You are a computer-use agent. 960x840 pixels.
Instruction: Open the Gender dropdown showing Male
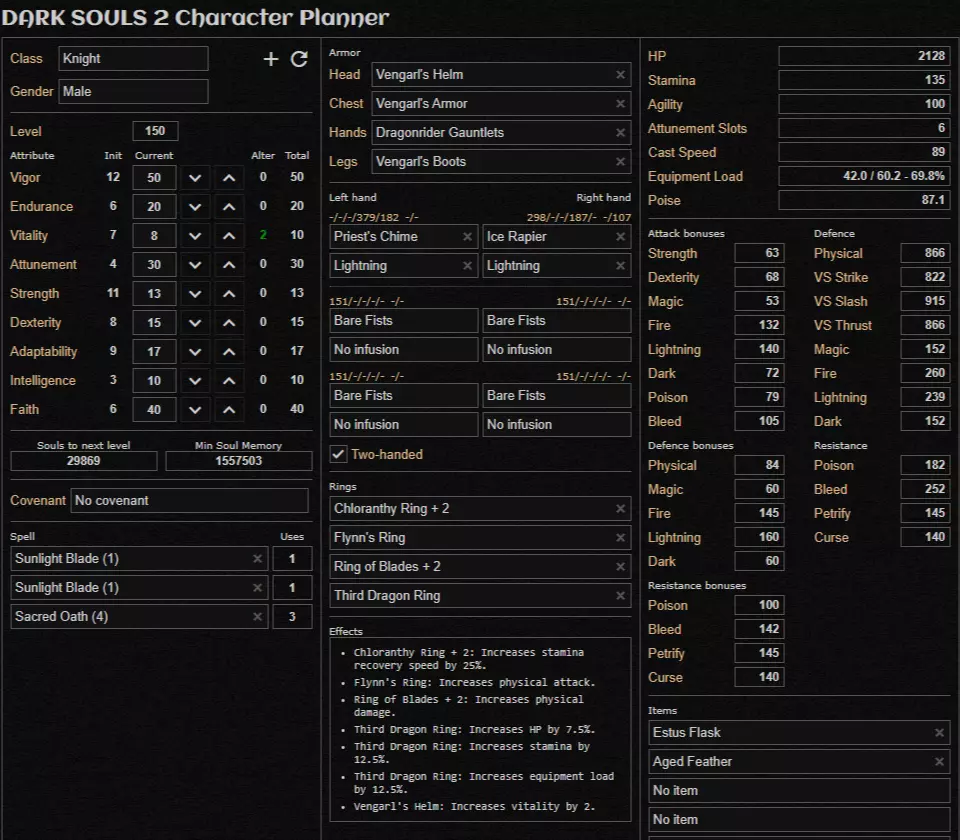(x=133, y=91)
